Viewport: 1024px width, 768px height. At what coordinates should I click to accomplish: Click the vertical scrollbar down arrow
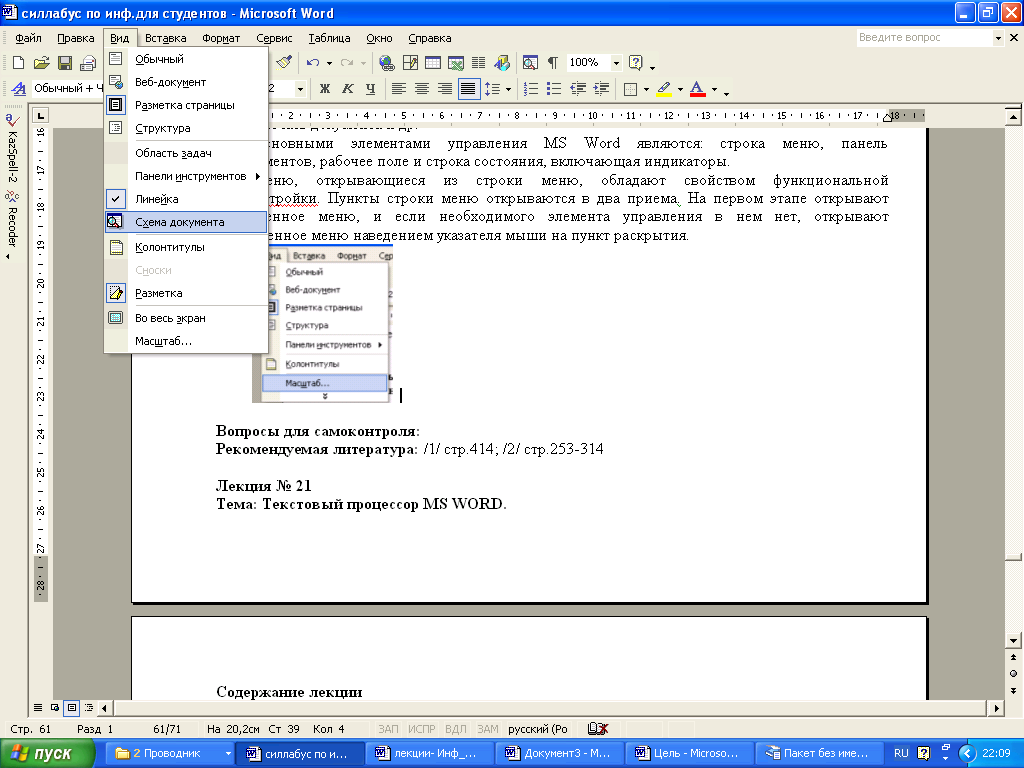pyautogui.click(x=1013, y=641)
